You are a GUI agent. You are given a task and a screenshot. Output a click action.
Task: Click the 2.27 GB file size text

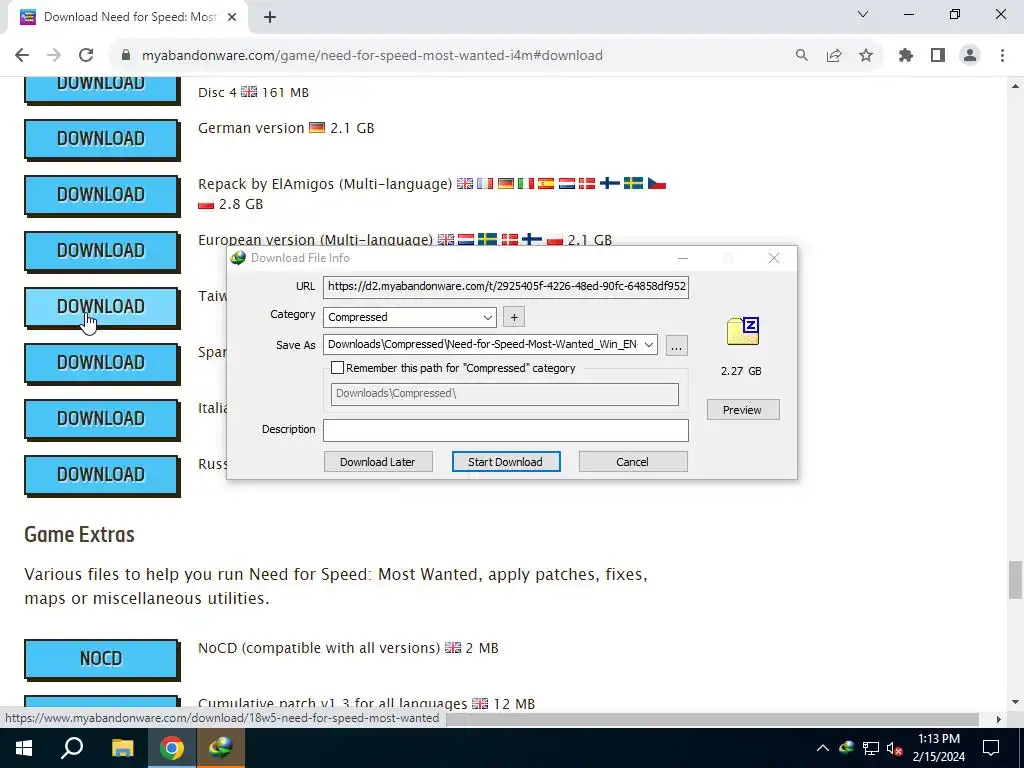(x=741, y=371)
